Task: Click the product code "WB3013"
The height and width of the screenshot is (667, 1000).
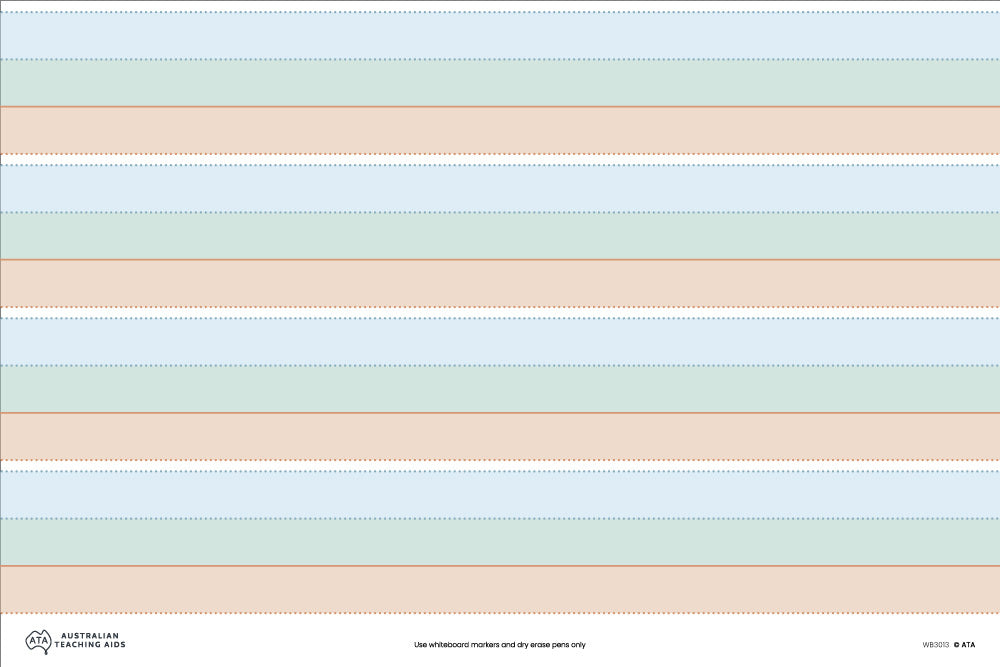Action: coord(936,645)
